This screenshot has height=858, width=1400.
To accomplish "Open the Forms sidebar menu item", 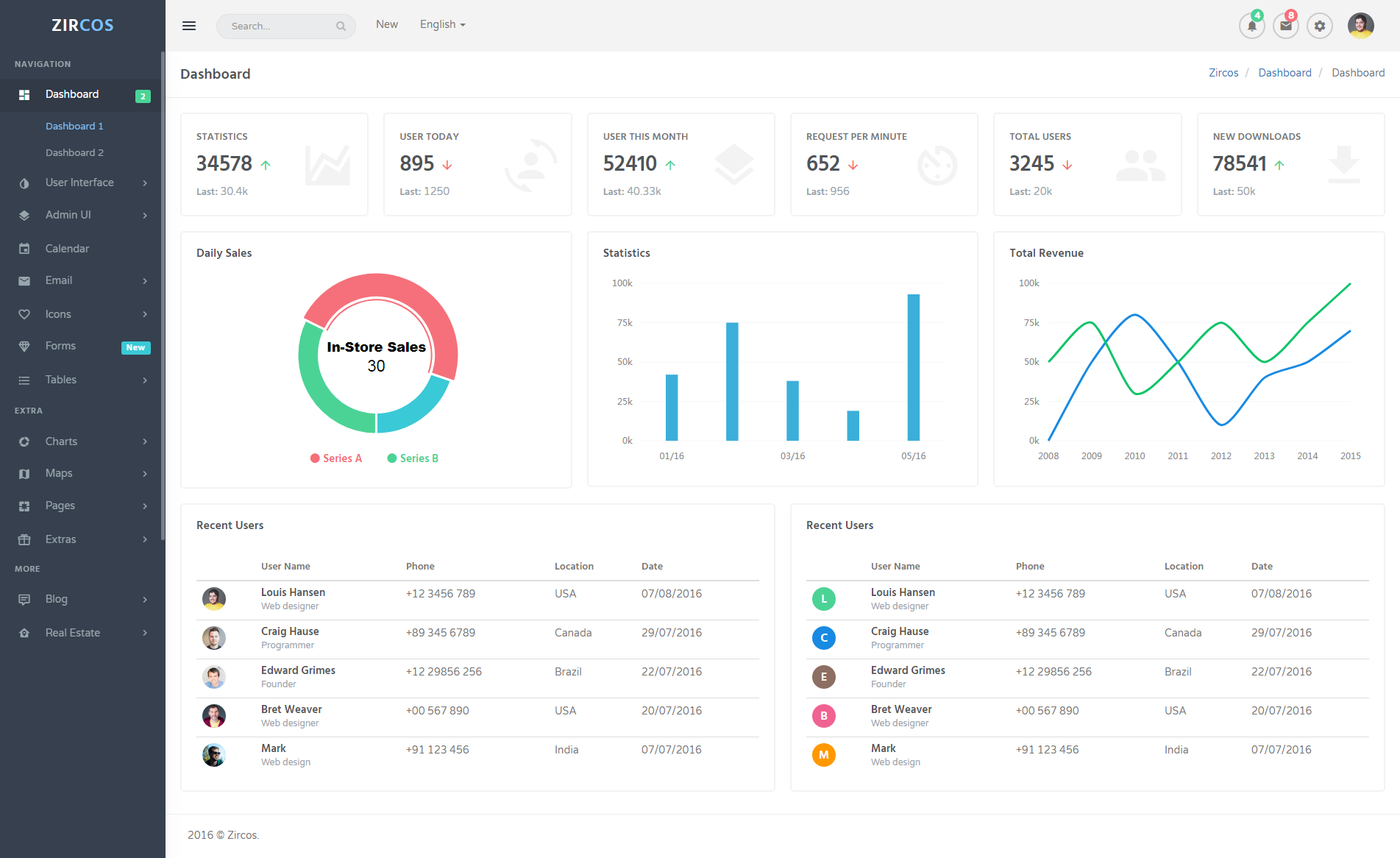I will coord(60,346).
